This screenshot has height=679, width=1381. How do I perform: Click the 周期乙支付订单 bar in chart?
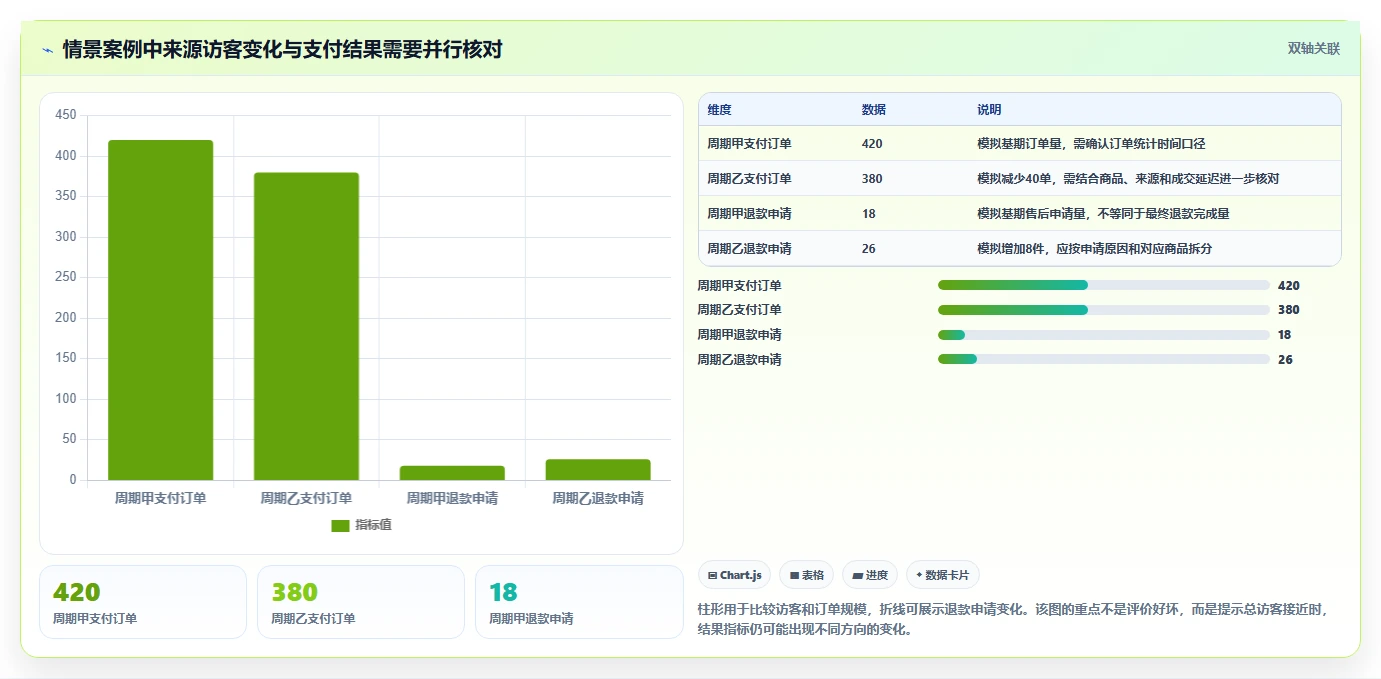306,326
